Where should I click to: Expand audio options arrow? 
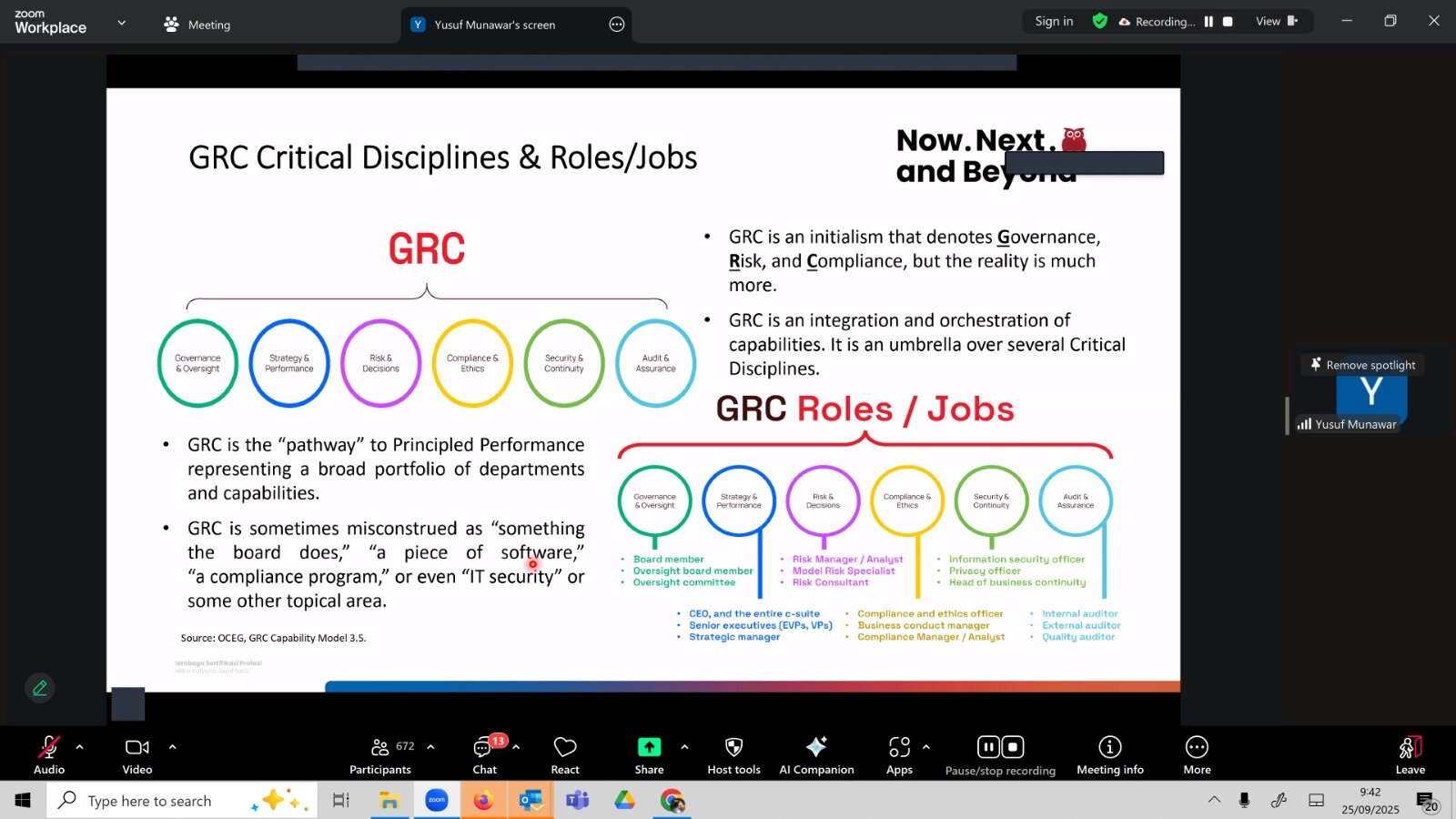point(80,747)
